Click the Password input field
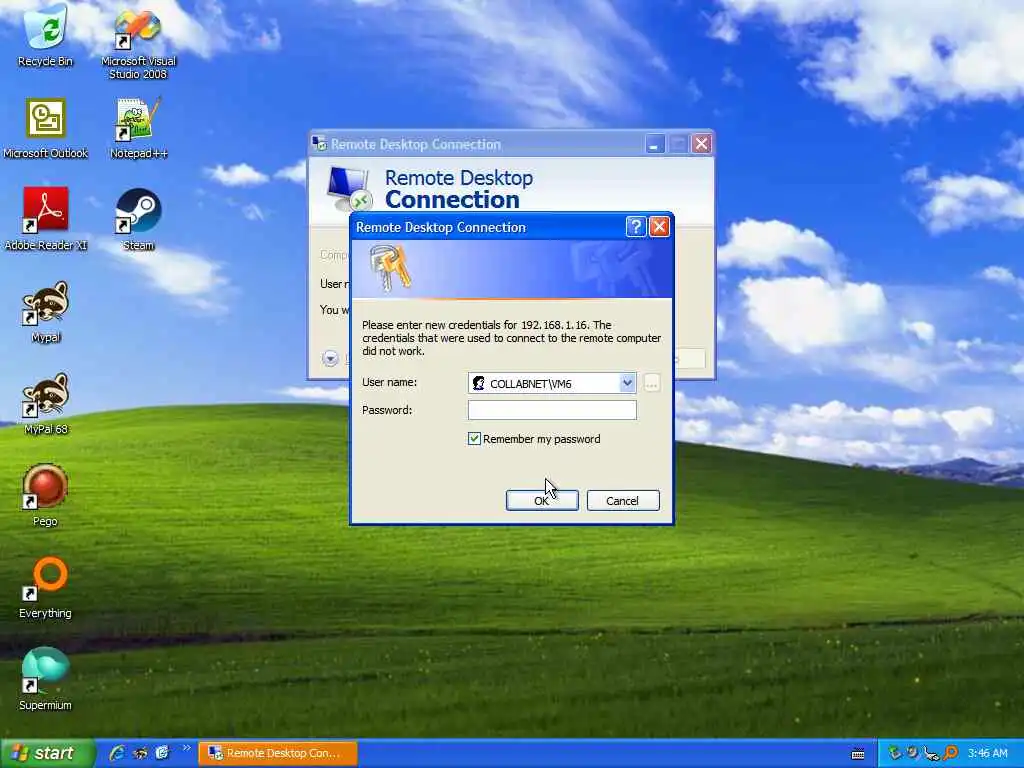The width and height of the screenshot is (1024, 768). 552,410
